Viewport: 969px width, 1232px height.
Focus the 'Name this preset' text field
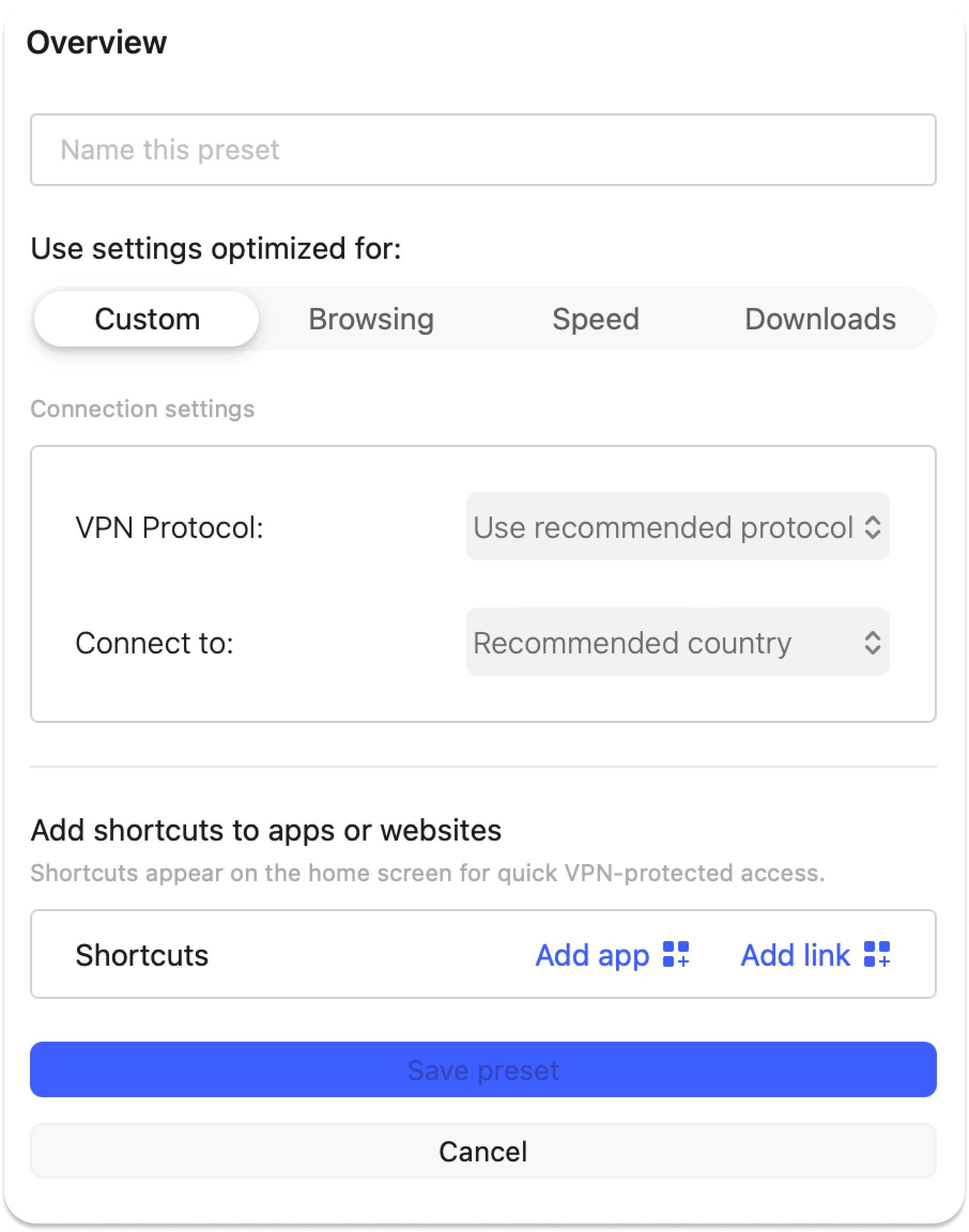point(483,150)
